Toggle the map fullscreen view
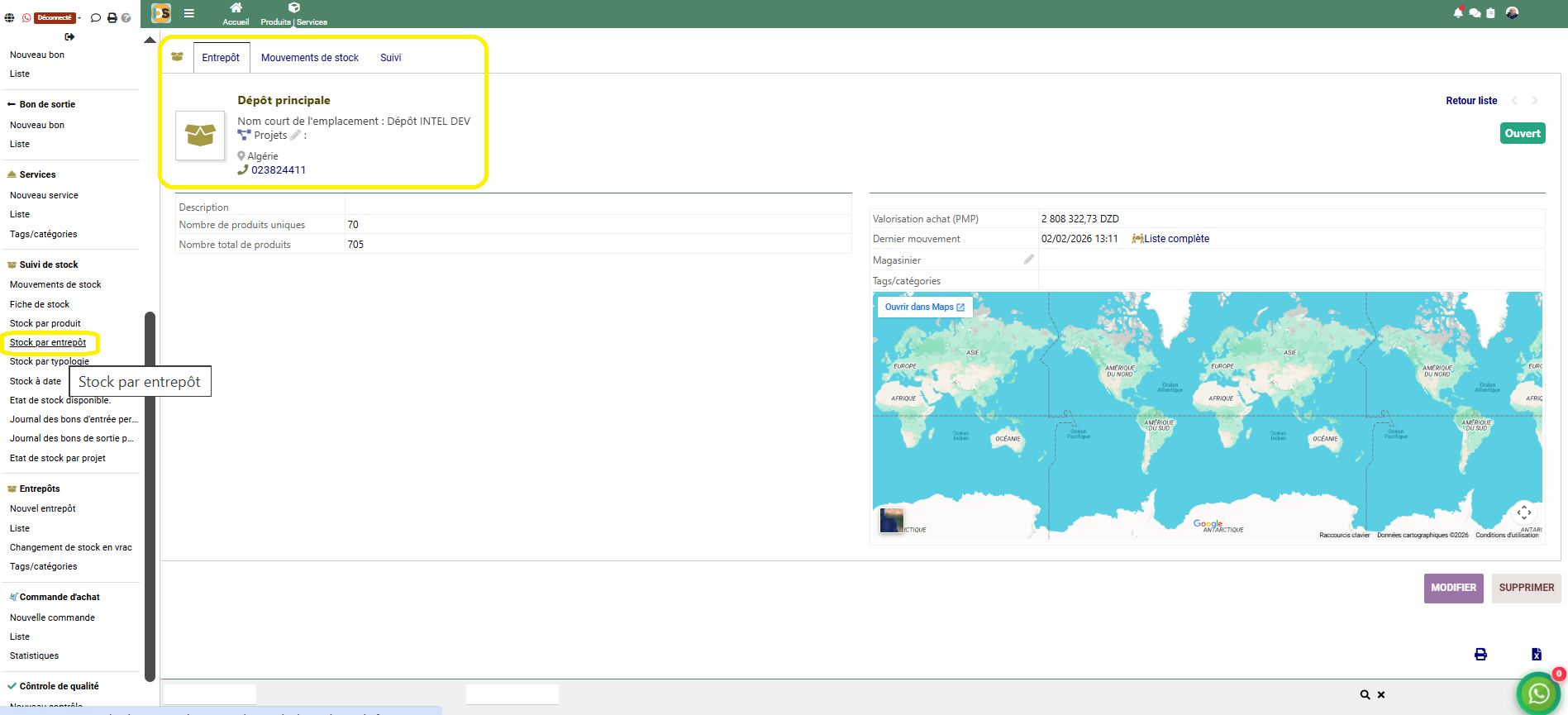 (x=1523, y=512)
